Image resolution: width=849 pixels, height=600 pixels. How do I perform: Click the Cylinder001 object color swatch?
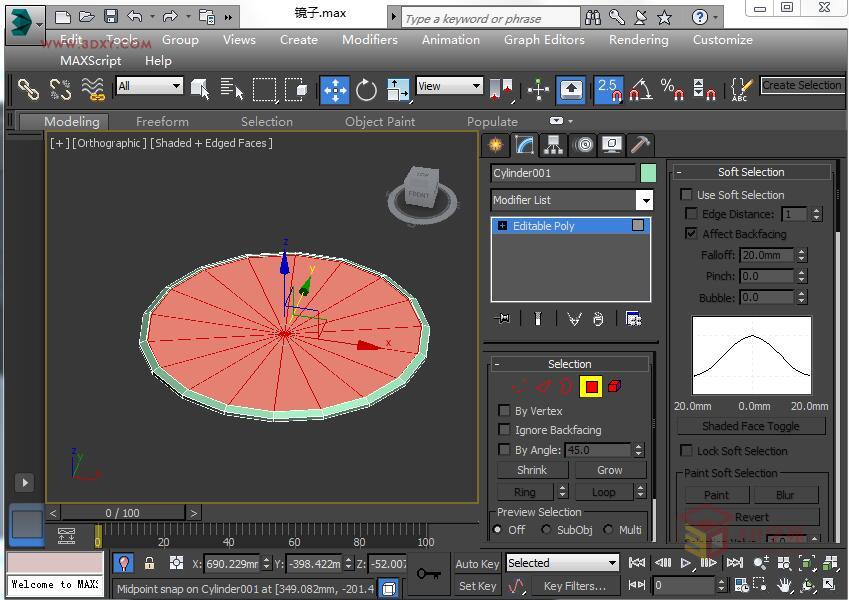[646, 172]
